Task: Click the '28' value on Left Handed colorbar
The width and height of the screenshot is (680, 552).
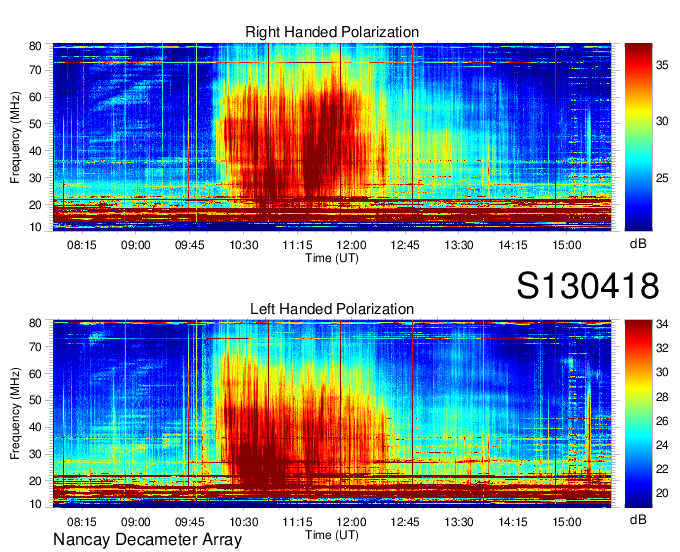Action: tap(662, 397)
